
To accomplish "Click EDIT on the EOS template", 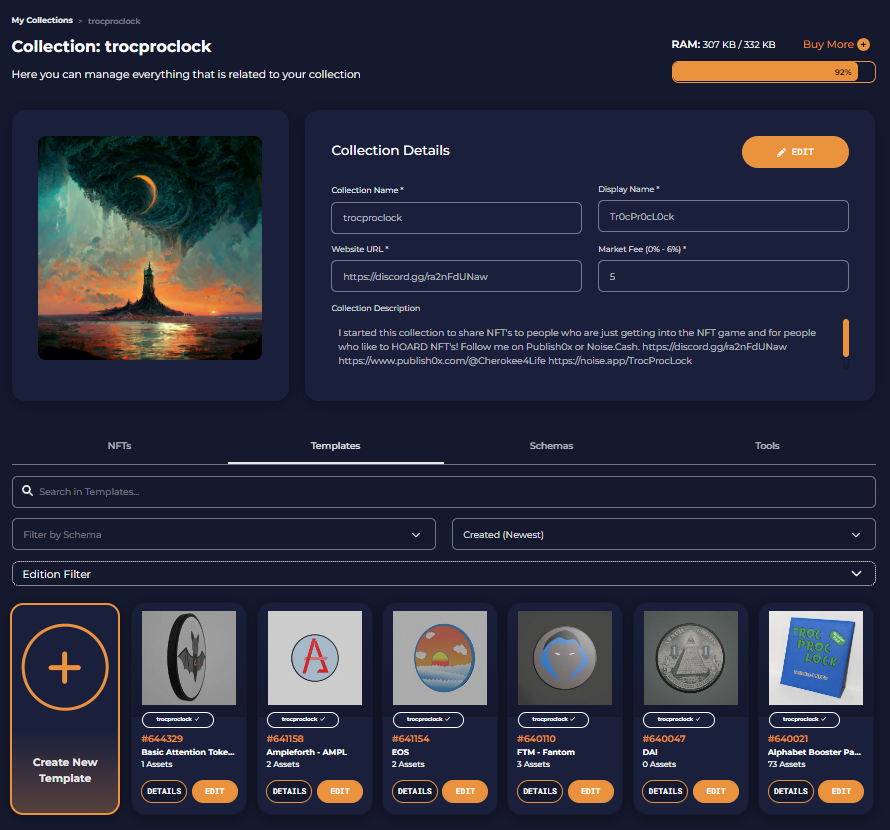I will pos(465,791).
